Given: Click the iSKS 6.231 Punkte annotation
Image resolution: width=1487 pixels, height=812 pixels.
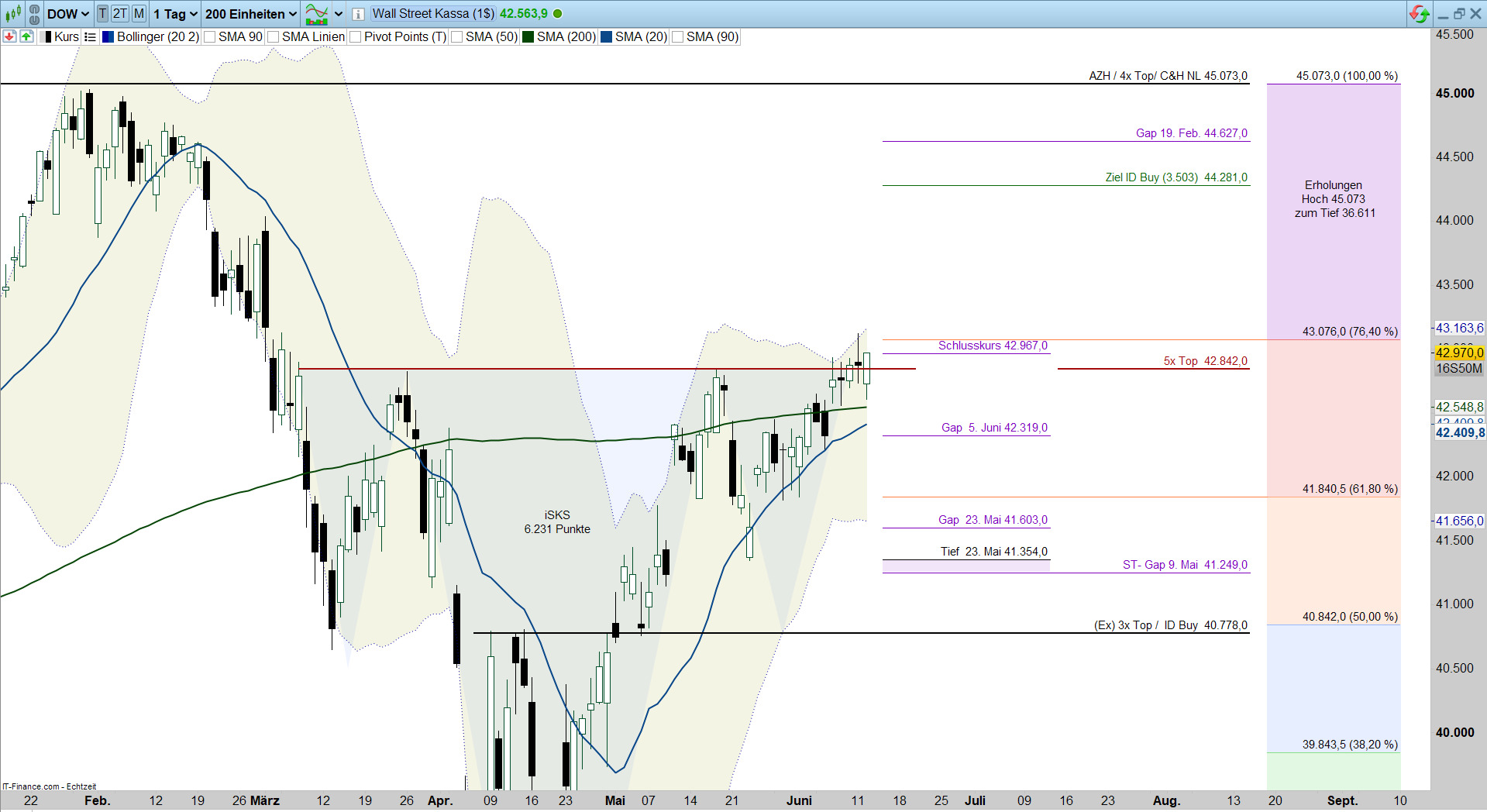Looking at the screenshot, I should (557, 522).
